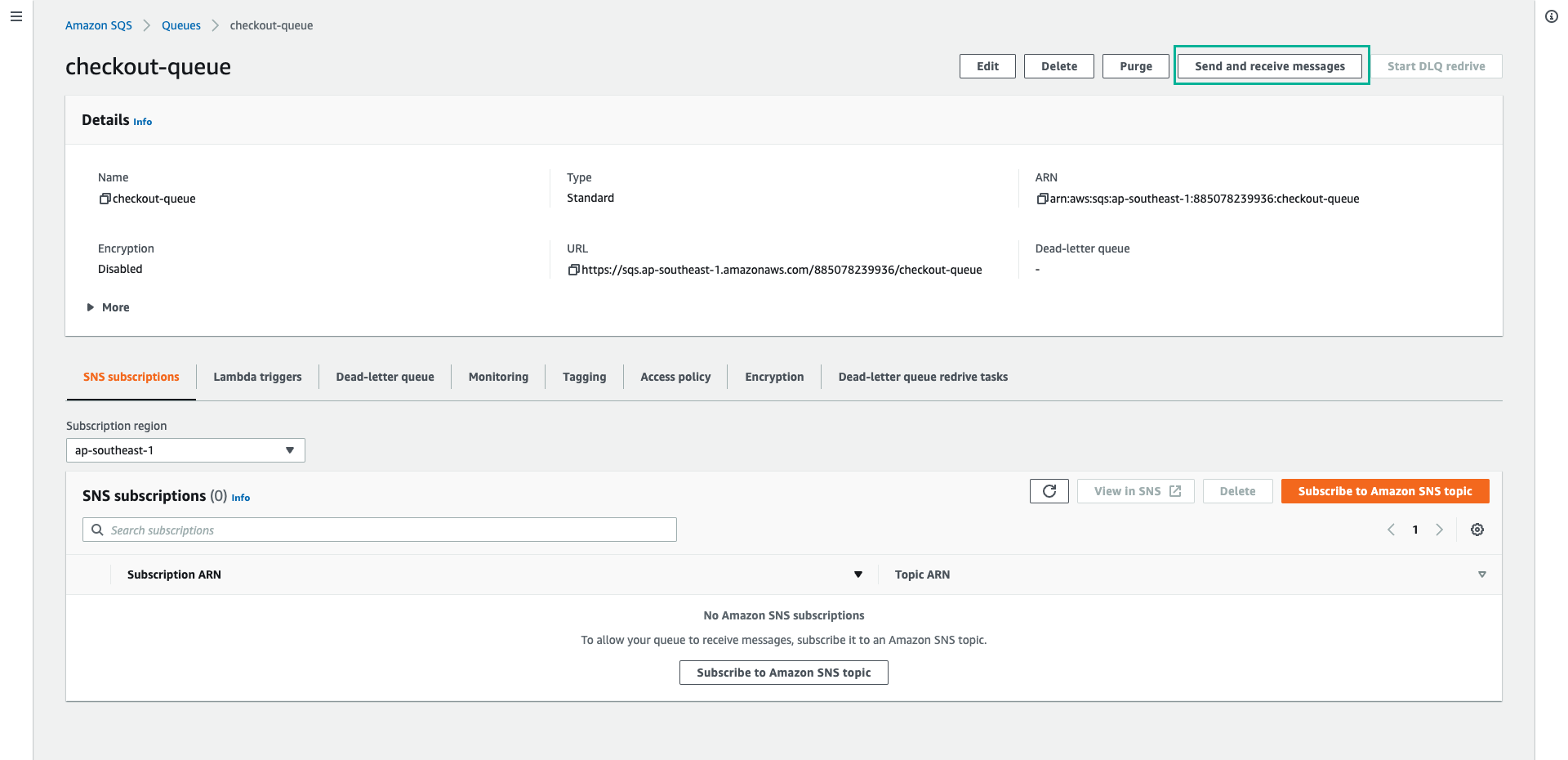
Task: Click the queue URL text
Action: tap(782, 270)
